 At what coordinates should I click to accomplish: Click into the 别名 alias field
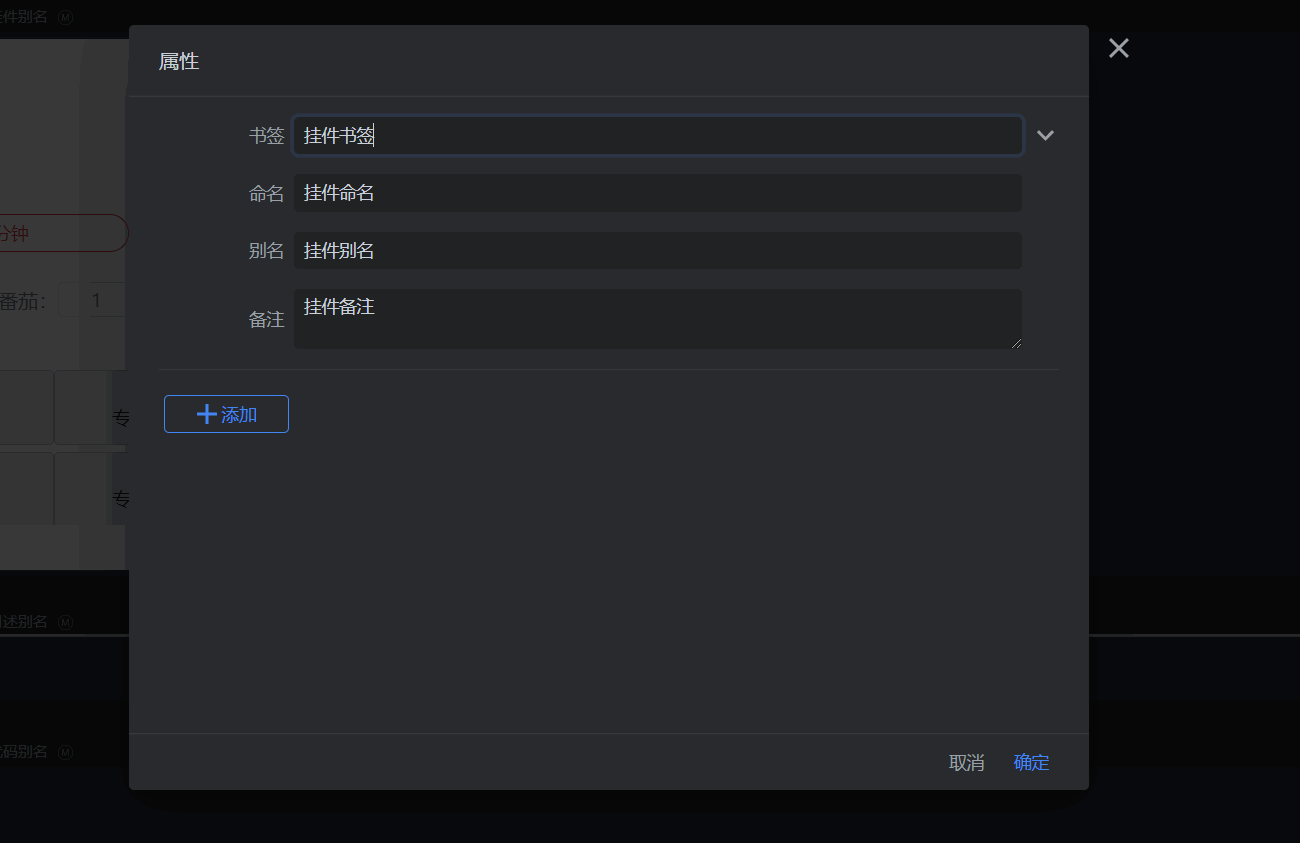click(657, 251)
